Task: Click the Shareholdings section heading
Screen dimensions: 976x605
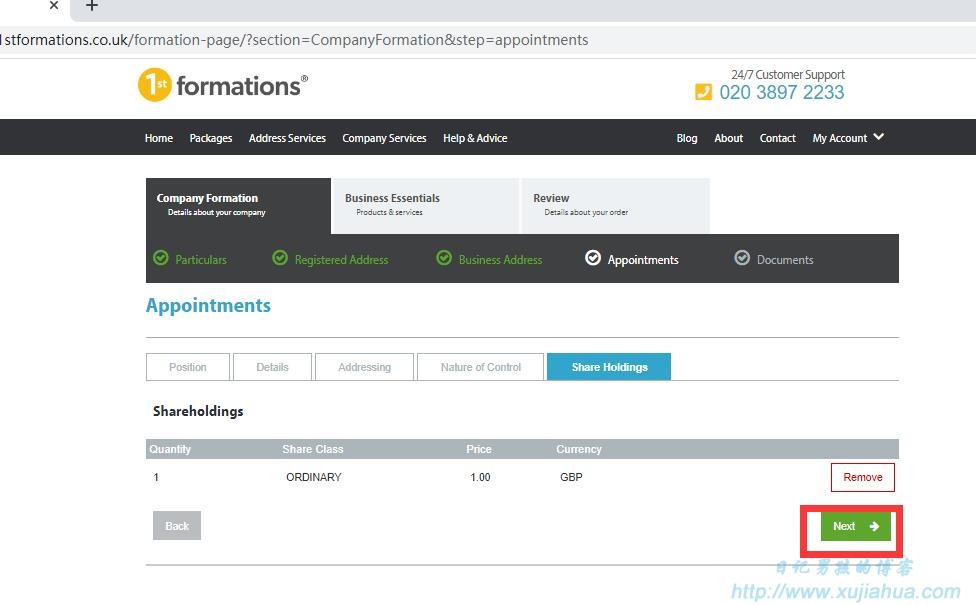Action: (x=198, y=411)
